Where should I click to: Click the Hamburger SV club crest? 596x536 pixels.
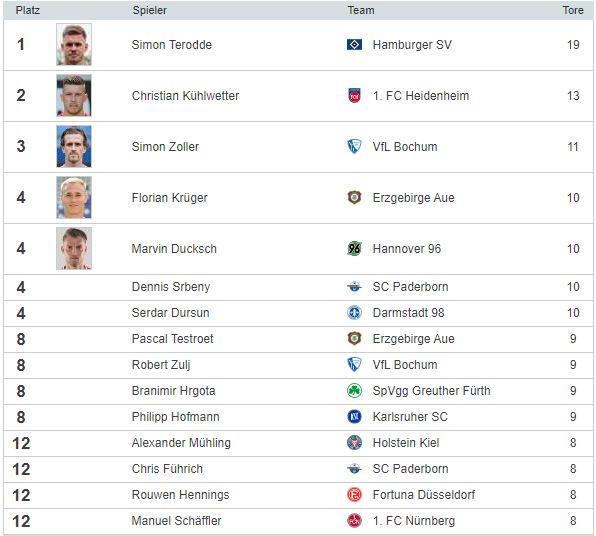tap(354, 44)
